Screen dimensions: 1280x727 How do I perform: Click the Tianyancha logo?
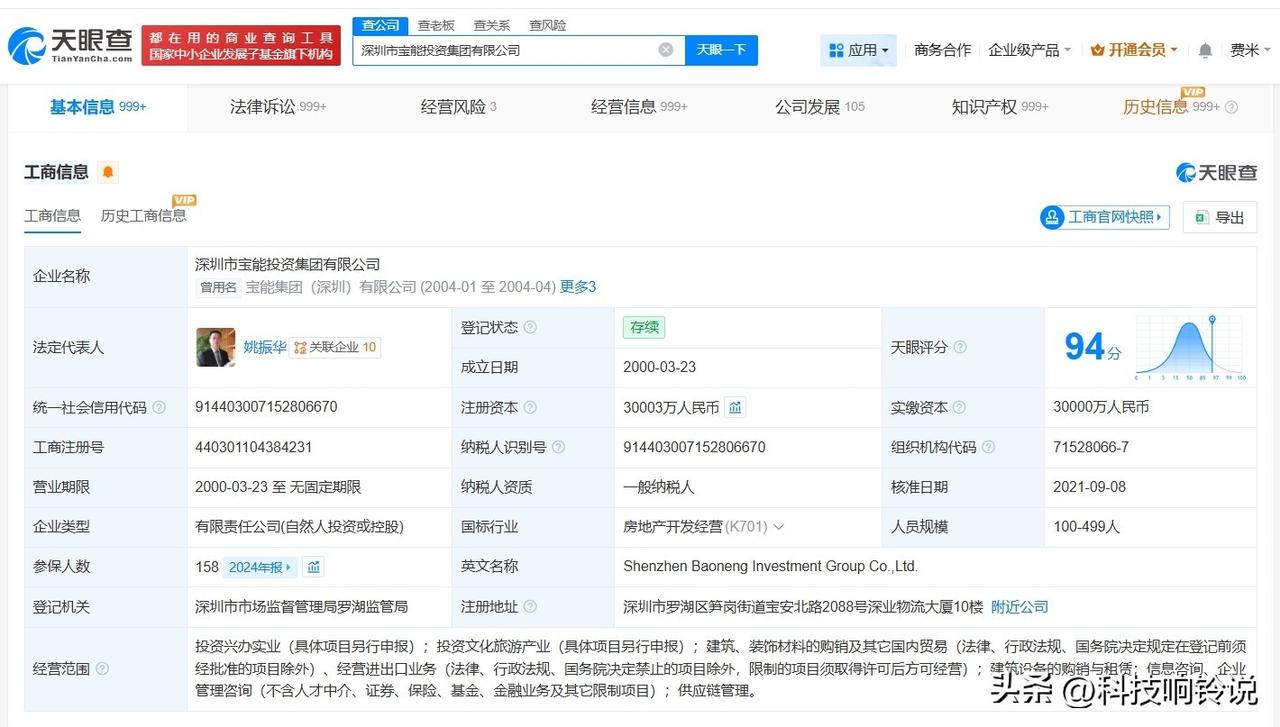[x=70, y=45]
